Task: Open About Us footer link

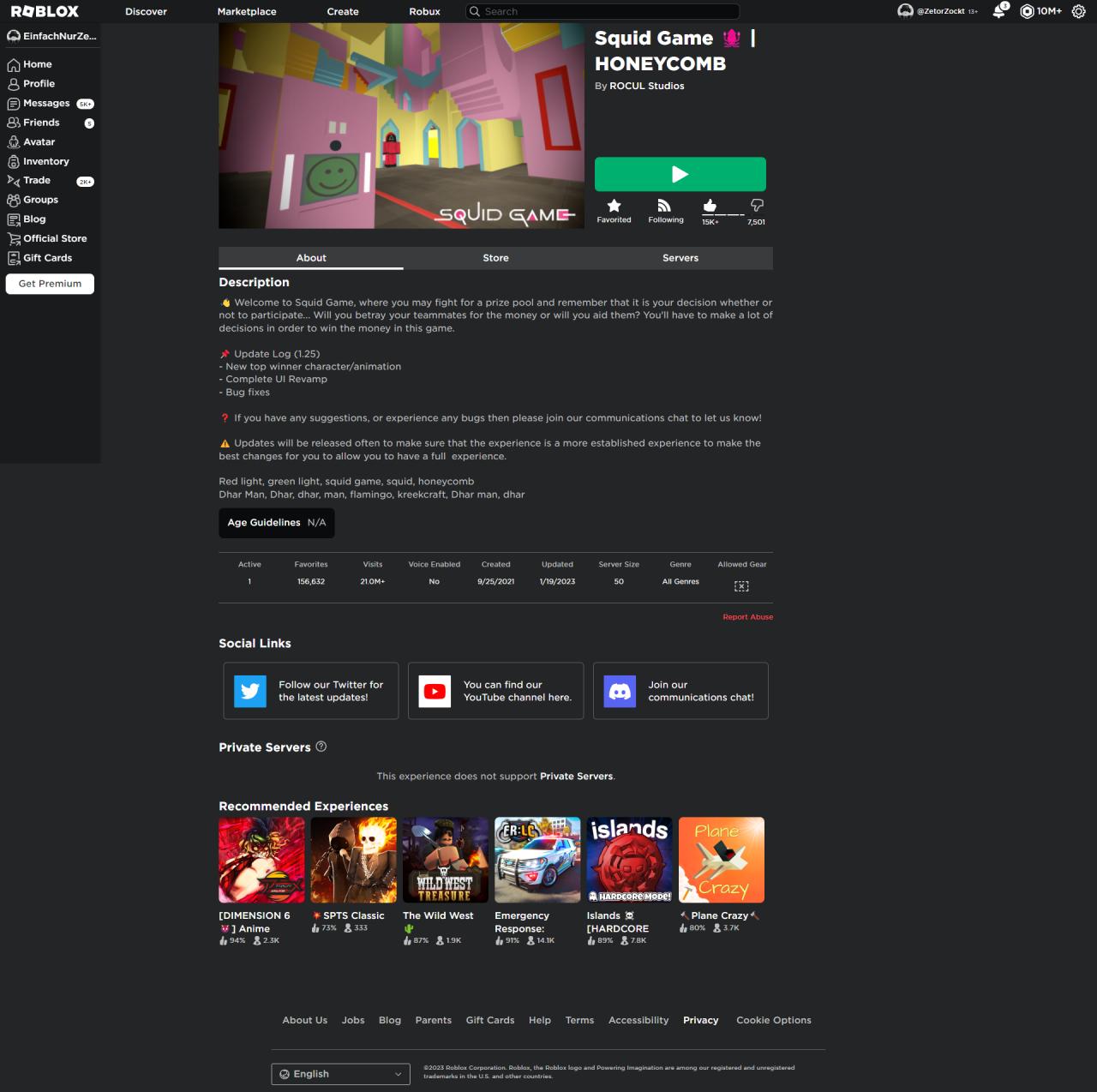Action: pos(305,1020)
